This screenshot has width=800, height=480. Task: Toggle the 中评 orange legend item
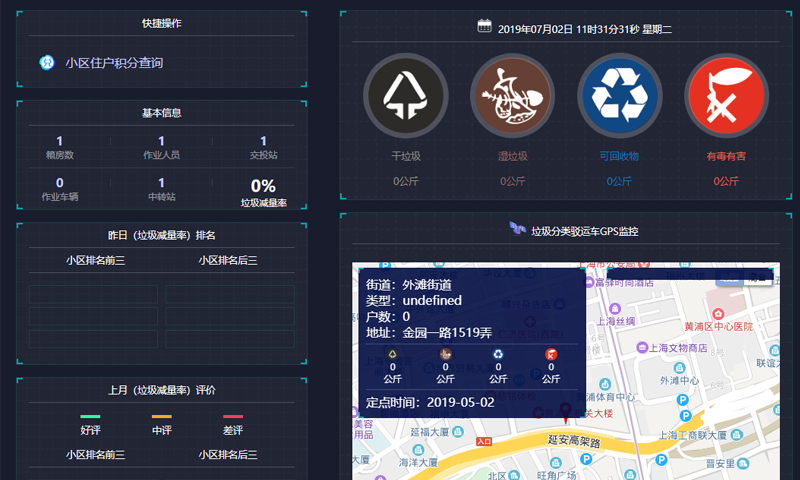pos(161,424)
